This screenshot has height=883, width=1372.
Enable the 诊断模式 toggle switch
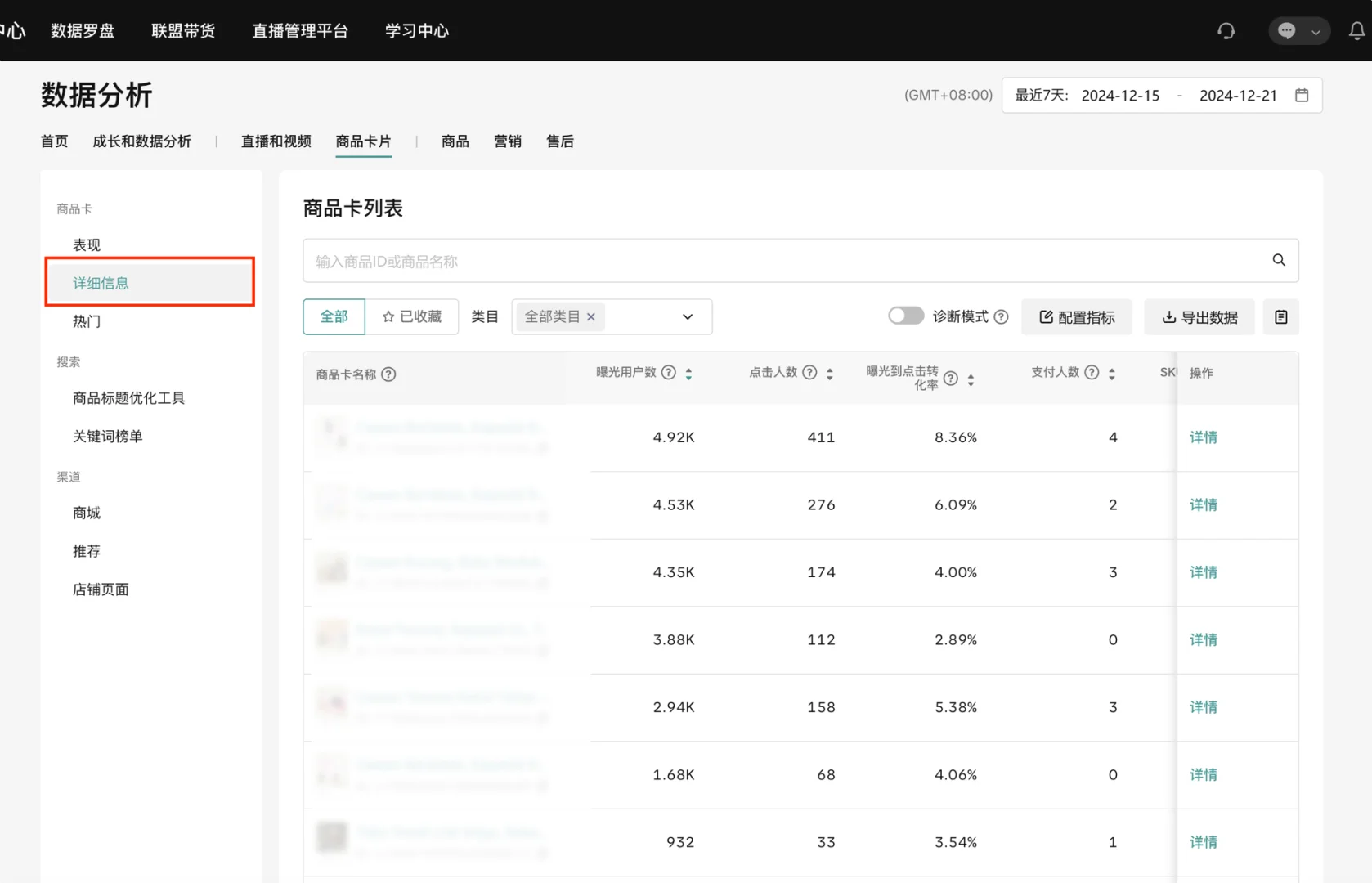click(905, 315)
